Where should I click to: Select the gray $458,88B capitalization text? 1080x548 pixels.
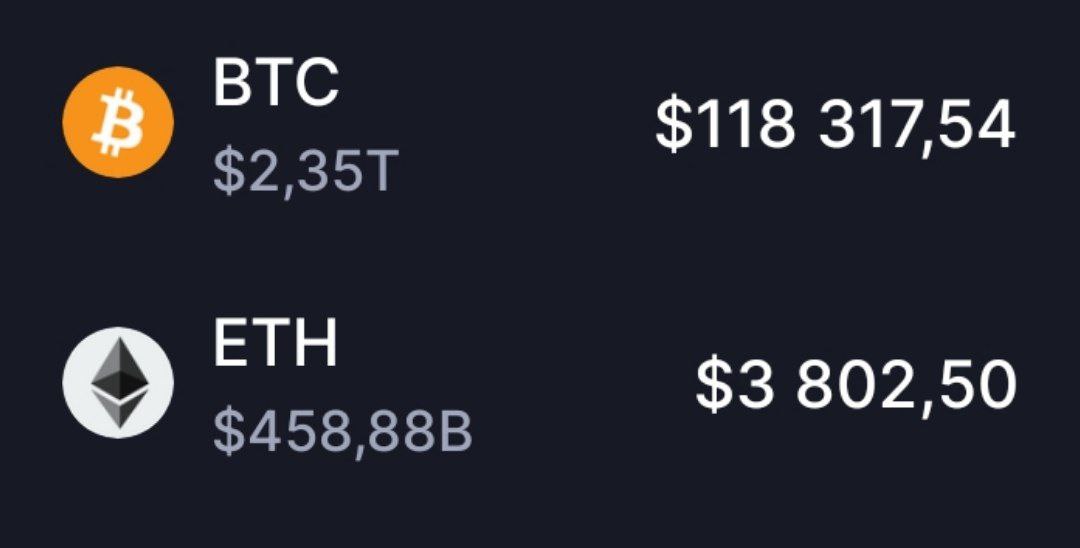[342, 432]
